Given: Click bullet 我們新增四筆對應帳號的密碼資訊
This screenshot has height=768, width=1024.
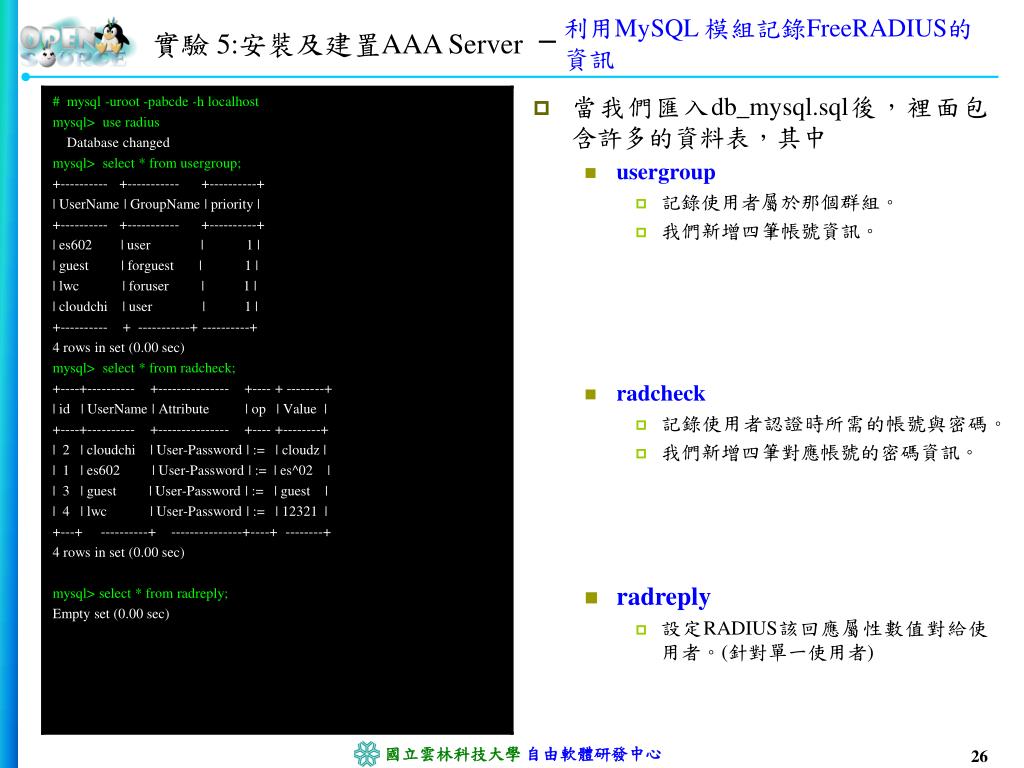Looking at the screenshot, I should [x=818, y=453].
